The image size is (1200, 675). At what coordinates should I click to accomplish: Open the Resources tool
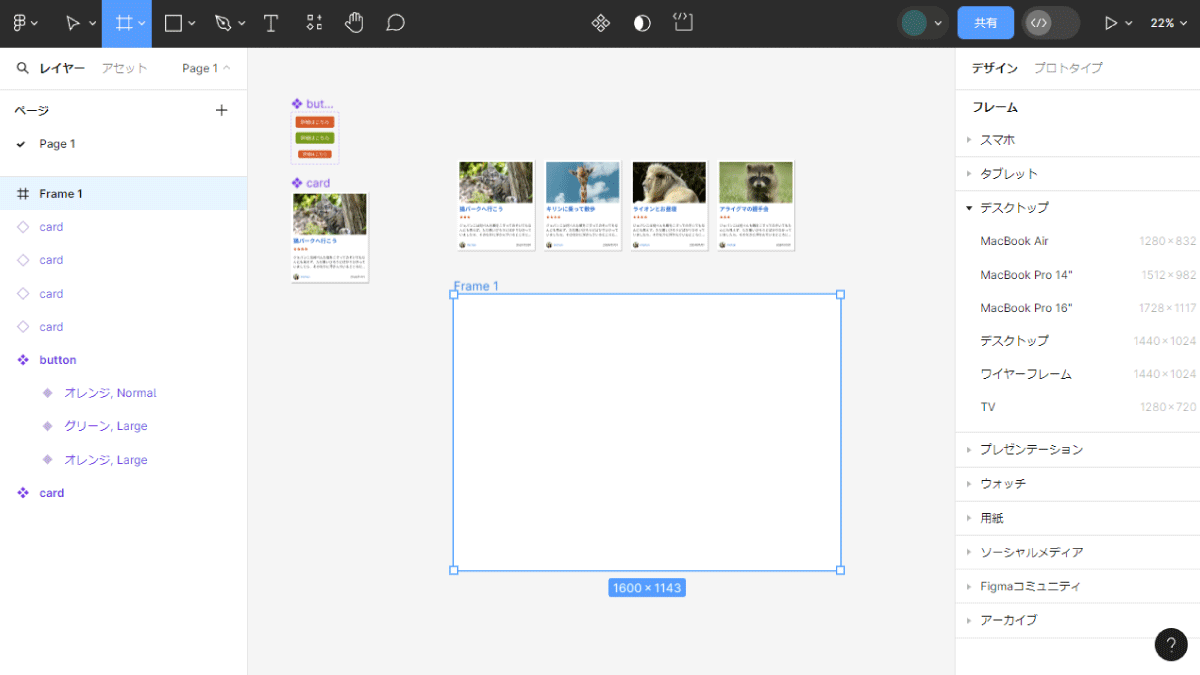[x=314, y=23]
